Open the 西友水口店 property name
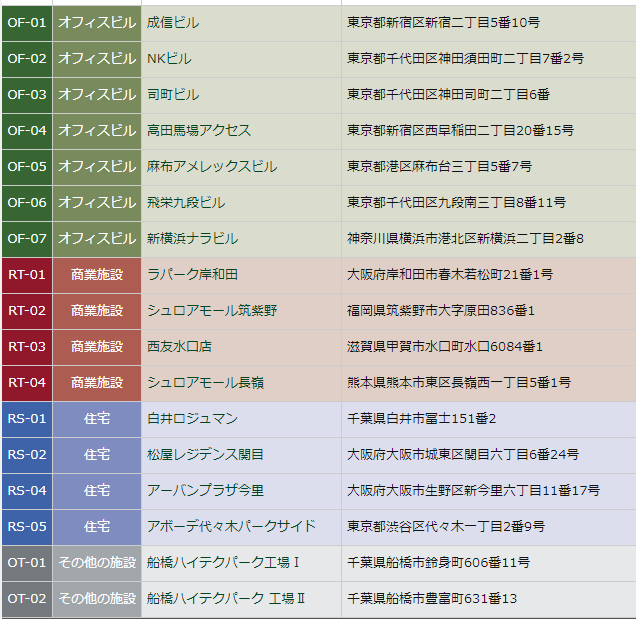The image size is (636, 619). pos(179,347)
